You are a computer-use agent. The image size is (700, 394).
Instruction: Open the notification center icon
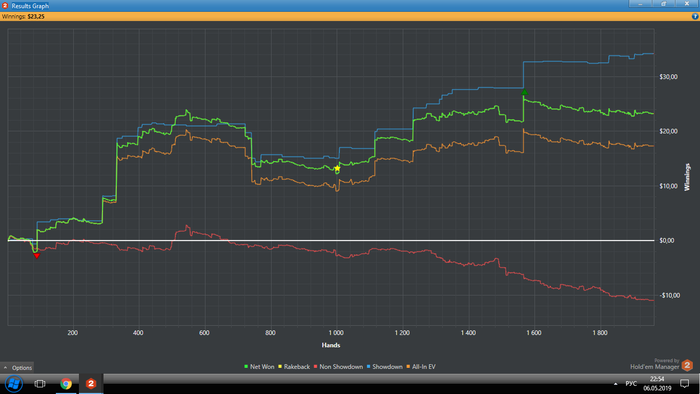coord(684,384)
